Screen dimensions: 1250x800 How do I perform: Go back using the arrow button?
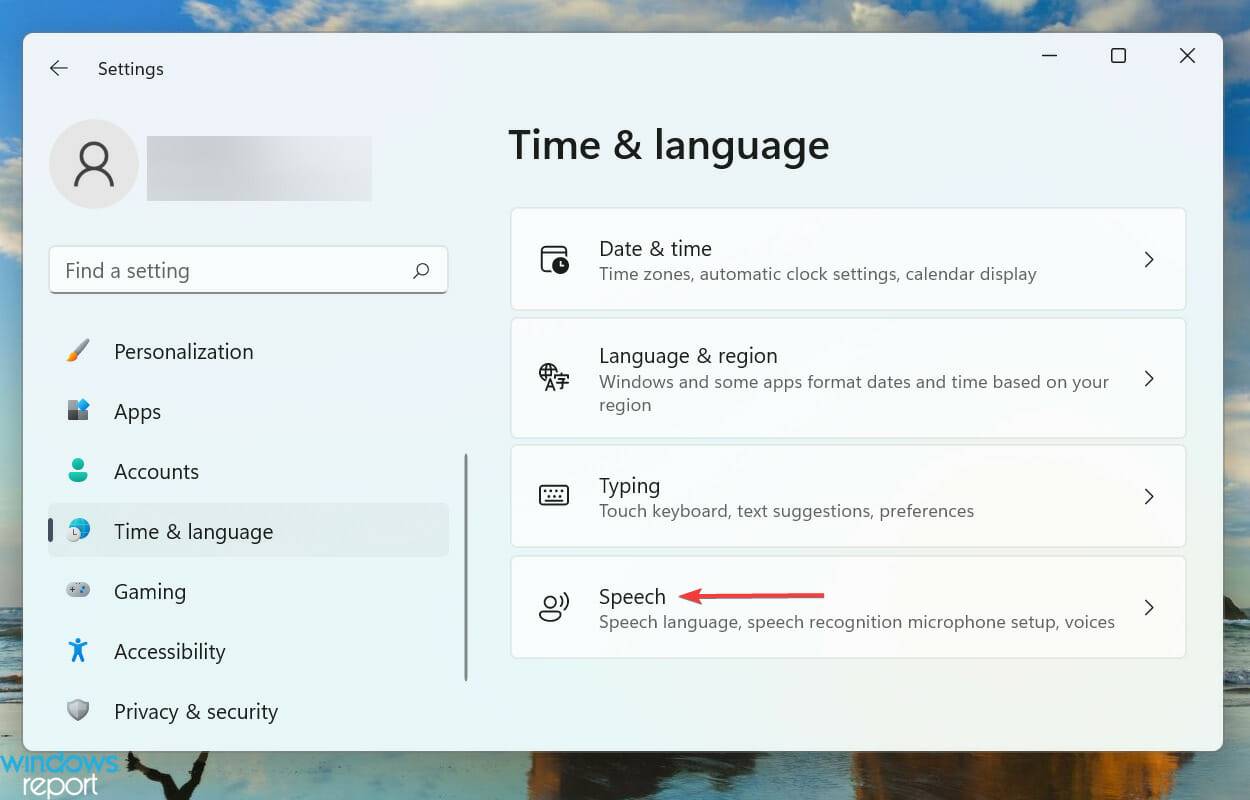click(x=58, y=68)
